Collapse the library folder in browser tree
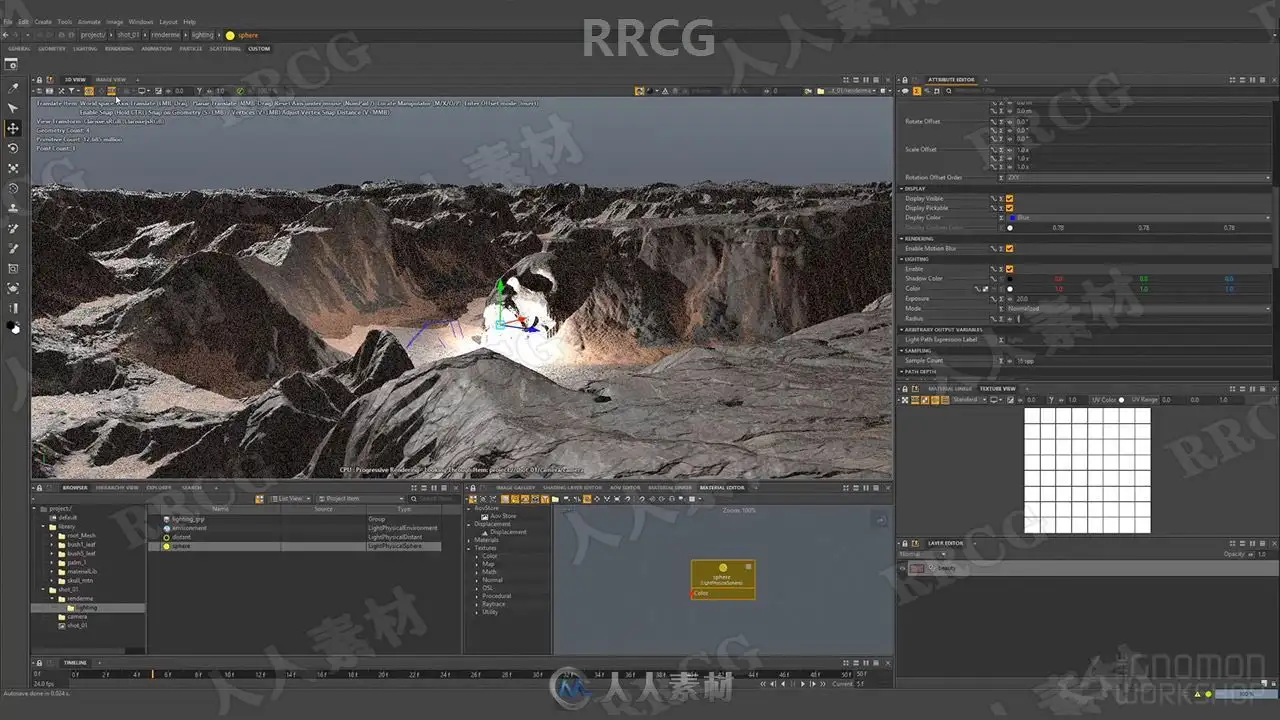The height and width of the screenshot is (720, 1280). point(44,526)
